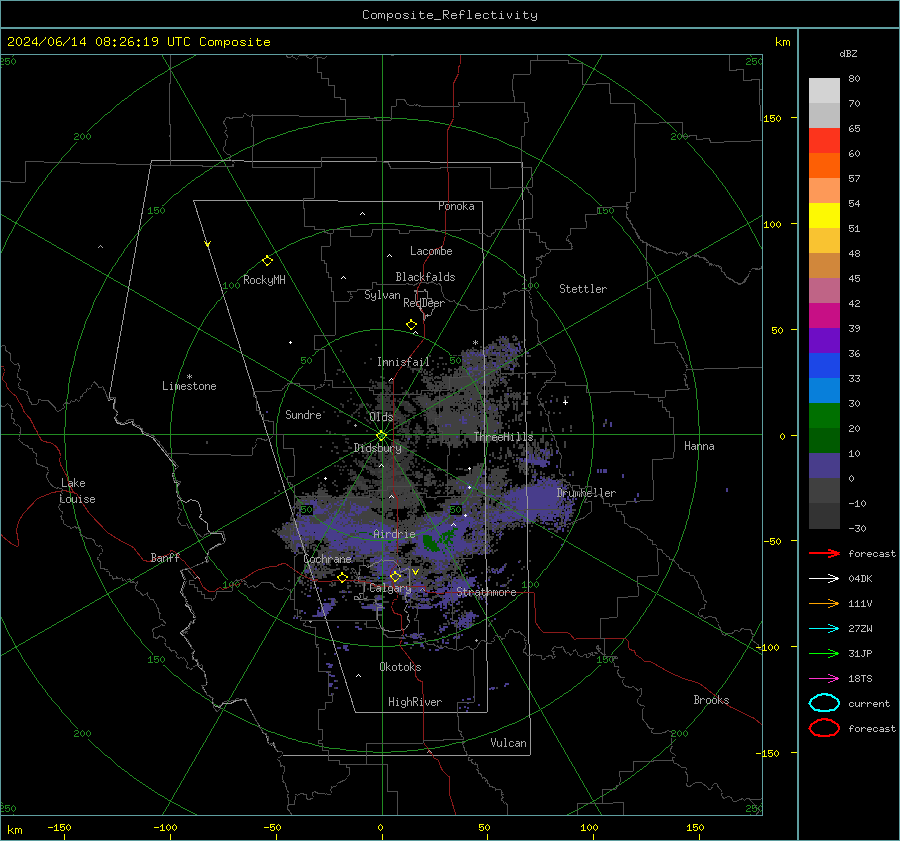The width and height of the screenshot is (900, 841).
Task: Click the Hanna town label
Action: tap(699, 446)
